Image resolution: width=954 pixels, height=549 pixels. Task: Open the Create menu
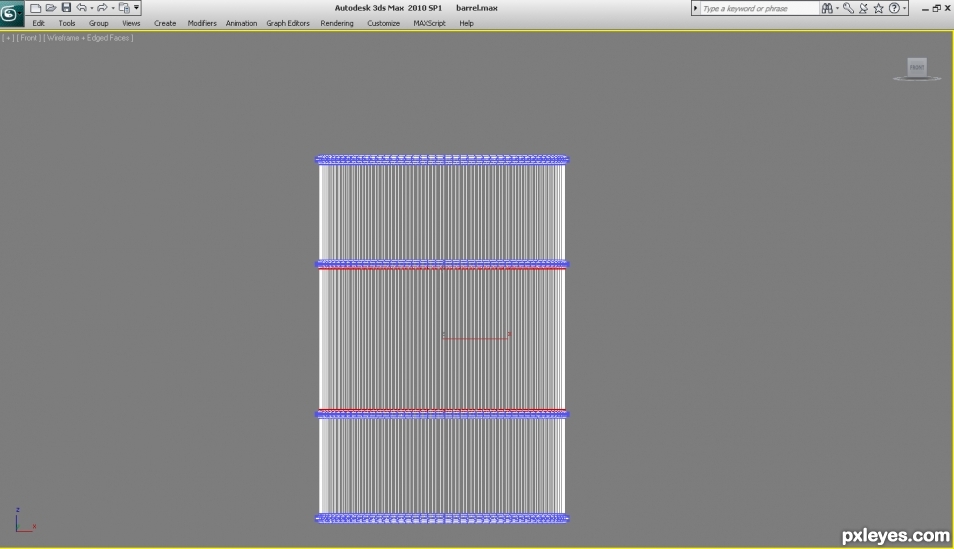click(165, 23)
